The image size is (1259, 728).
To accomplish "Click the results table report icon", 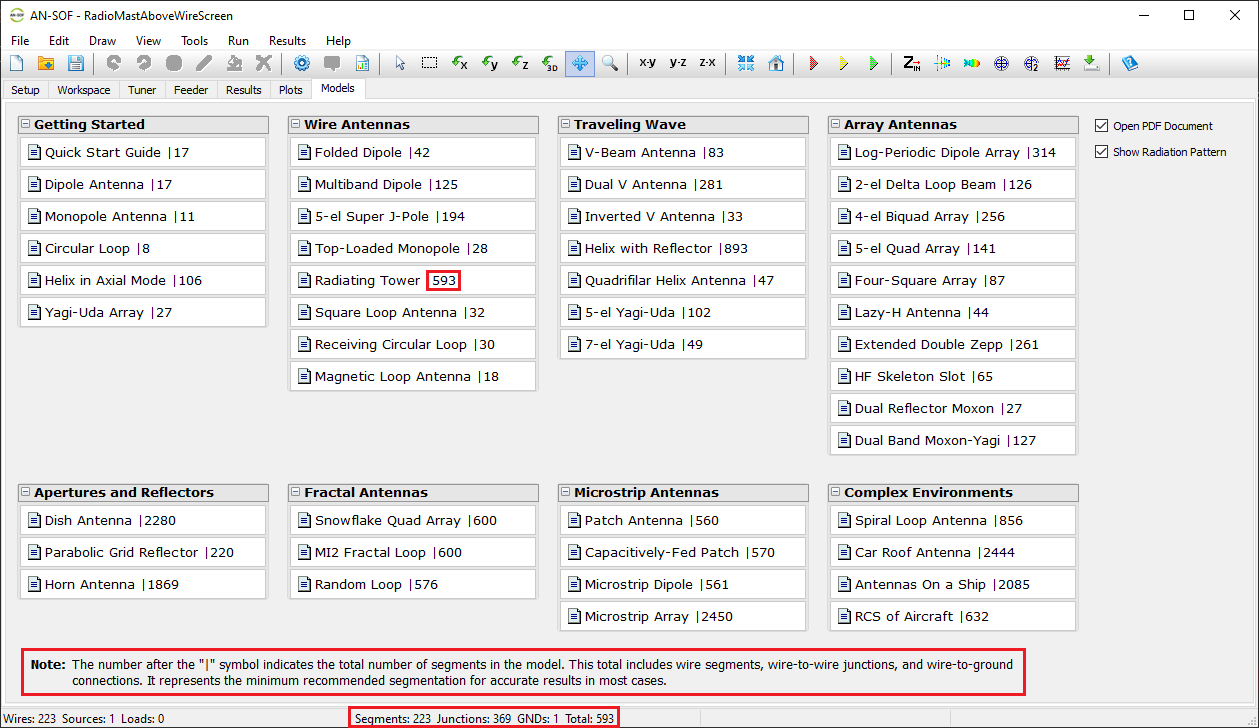I will point(362,63).
